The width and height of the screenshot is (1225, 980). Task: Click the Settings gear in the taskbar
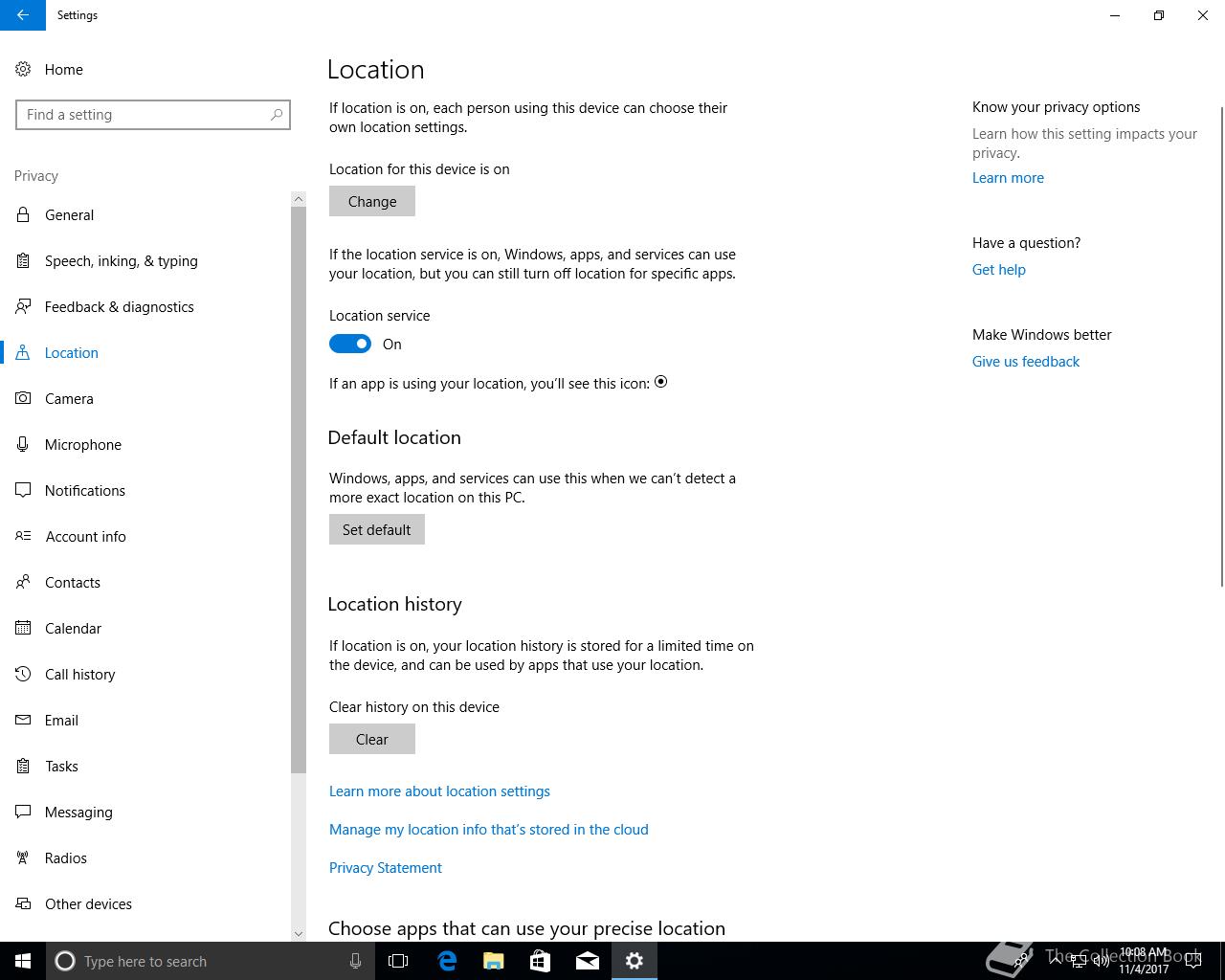coord(635,961)
